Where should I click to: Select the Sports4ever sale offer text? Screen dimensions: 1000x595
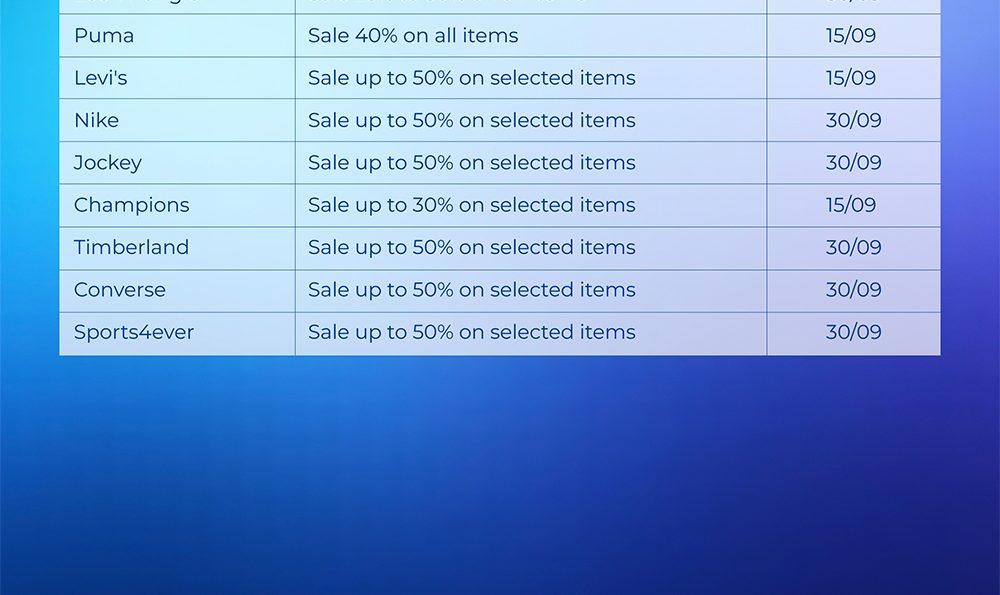pyautogui.click(x=471, y=332)
